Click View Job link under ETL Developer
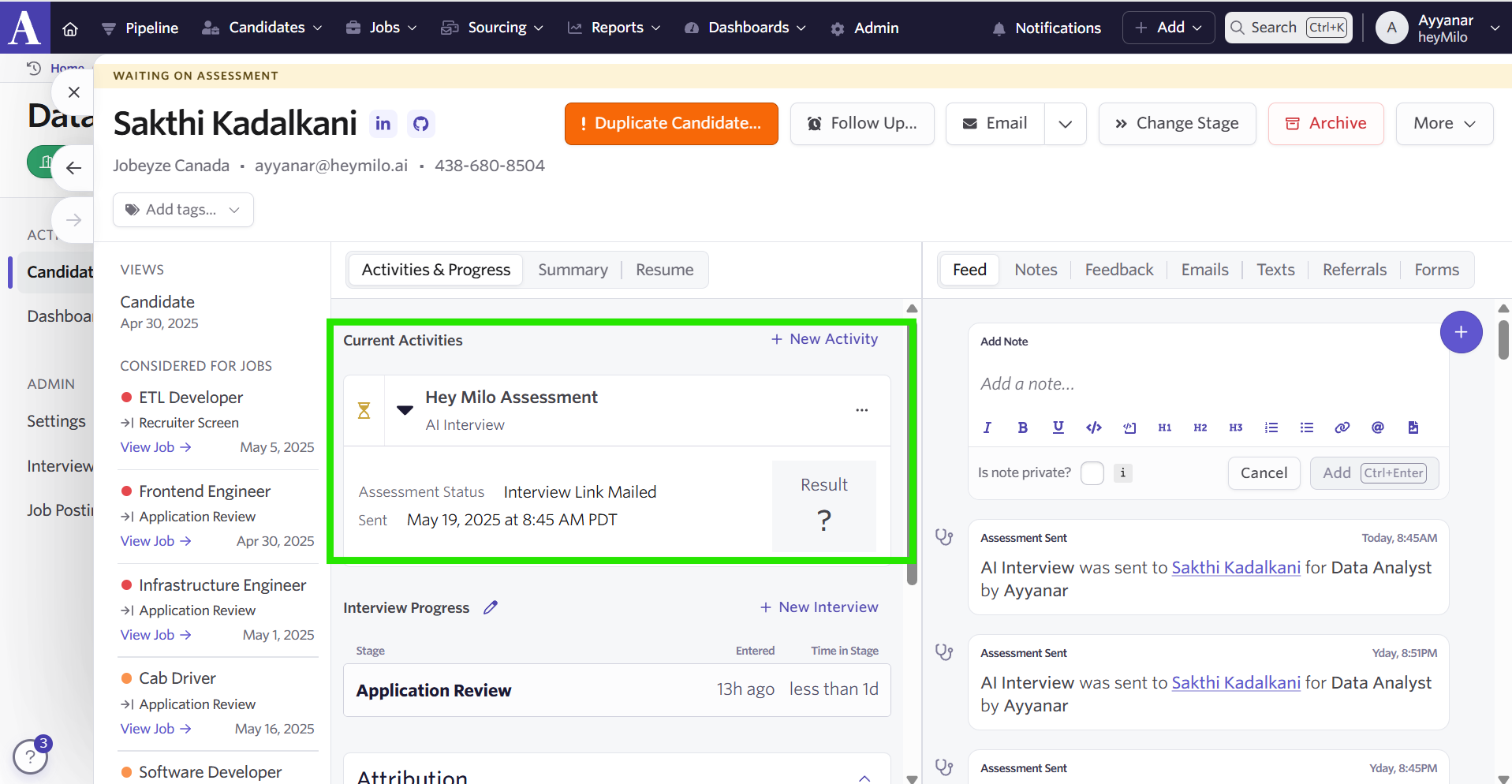1512x784 pixels. tap(155, 447)
